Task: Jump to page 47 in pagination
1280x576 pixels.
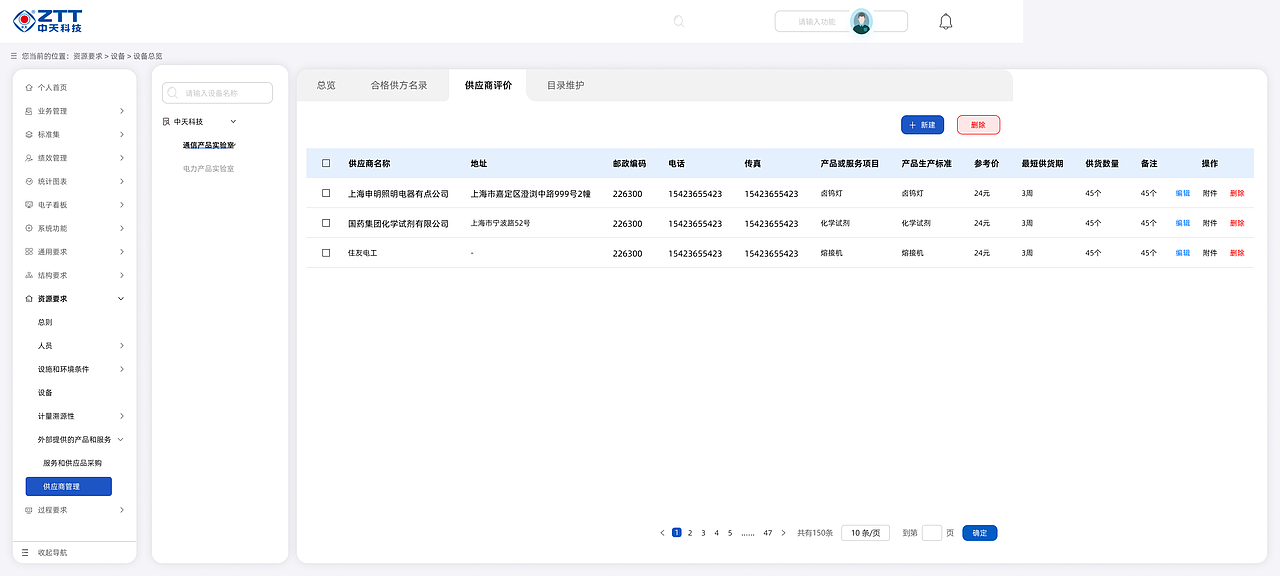Action: click(768, 532)
